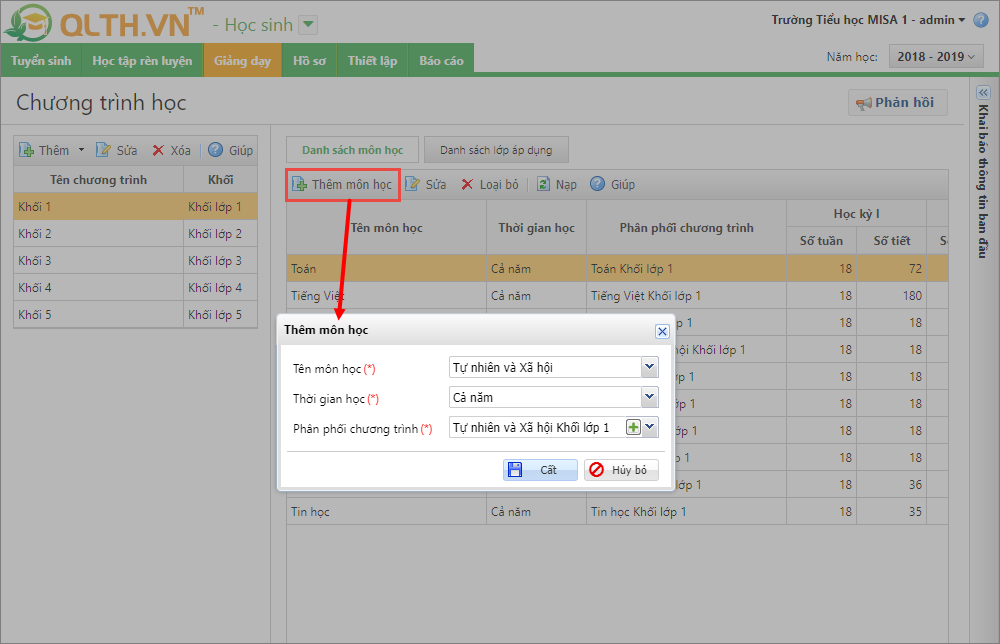Click the Nạp reload icon
Screen dimensions: 1000x644
point(543,184)
